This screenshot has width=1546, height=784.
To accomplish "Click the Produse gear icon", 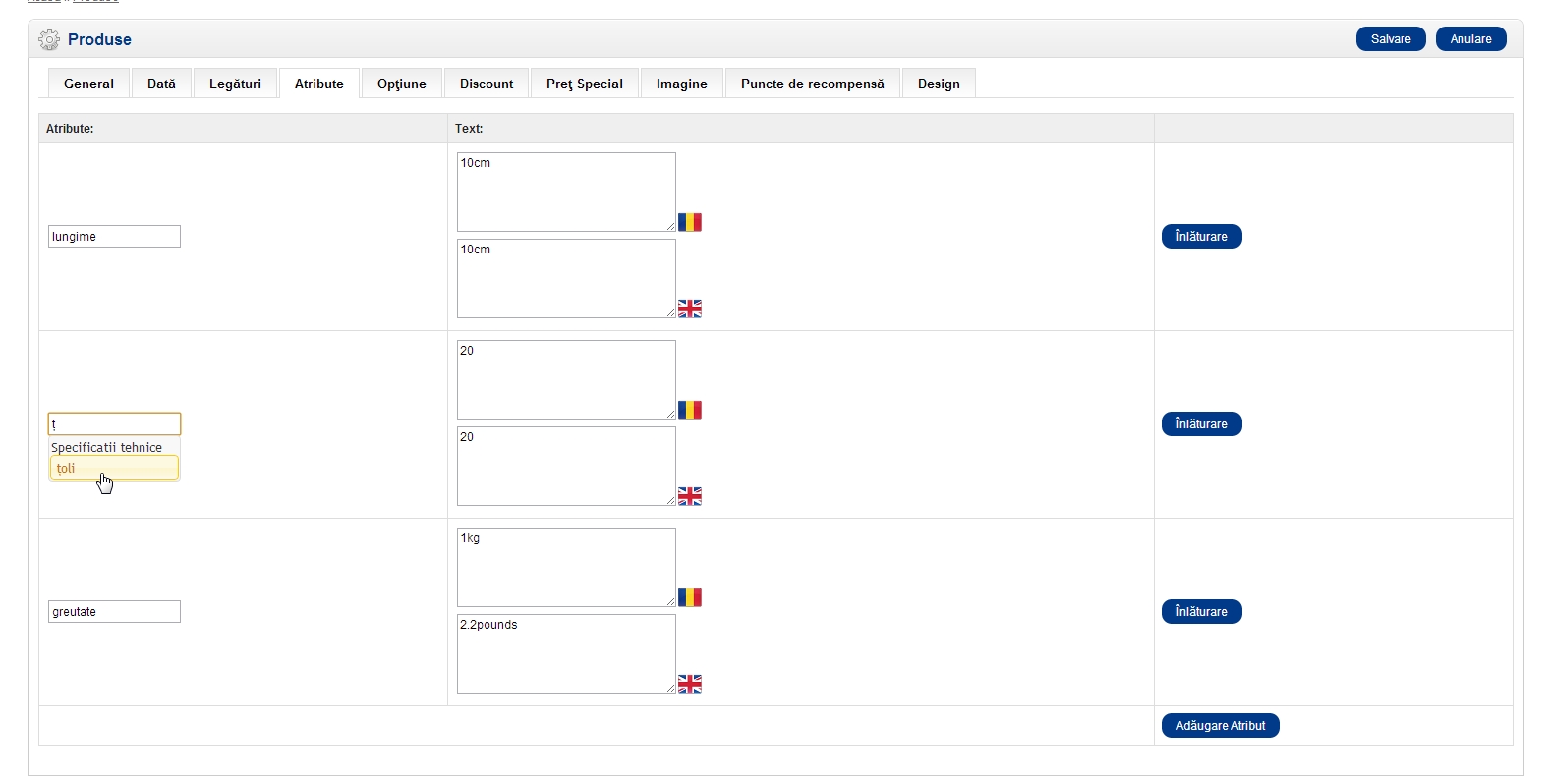I will [49, 40].
